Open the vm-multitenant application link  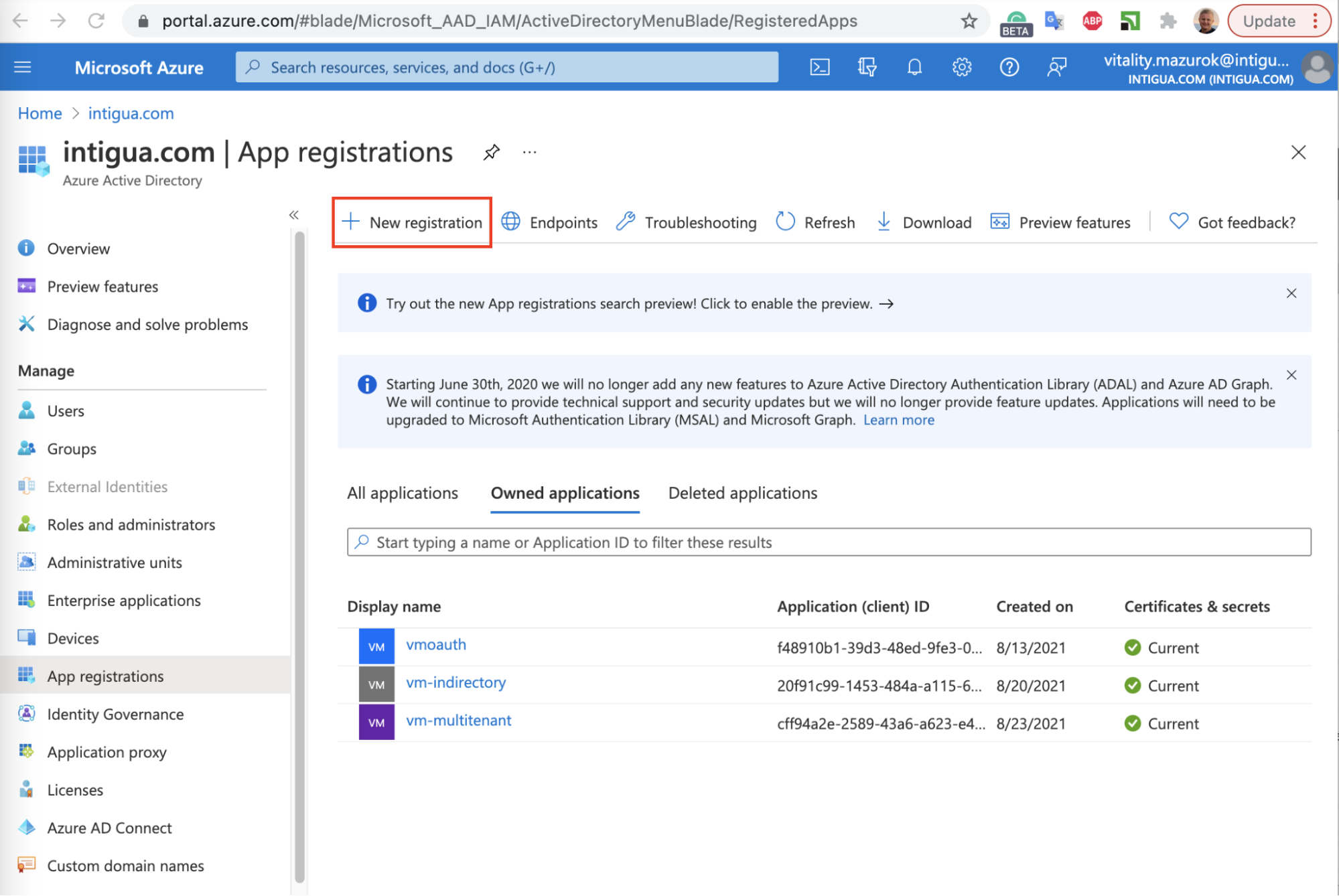(x=458, y=721)
